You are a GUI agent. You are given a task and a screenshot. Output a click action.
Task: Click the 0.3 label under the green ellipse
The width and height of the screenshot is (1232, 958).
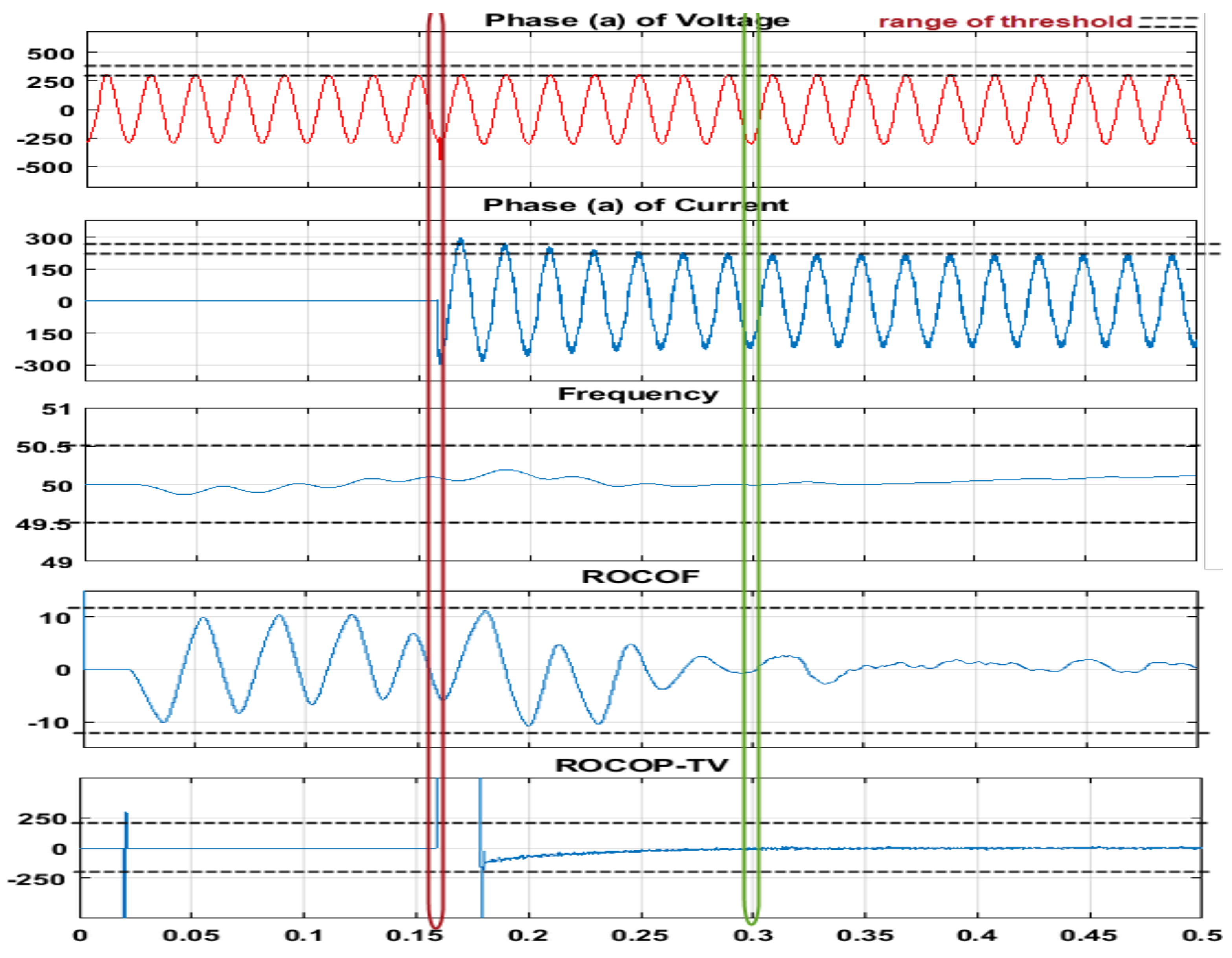point(753,936)
